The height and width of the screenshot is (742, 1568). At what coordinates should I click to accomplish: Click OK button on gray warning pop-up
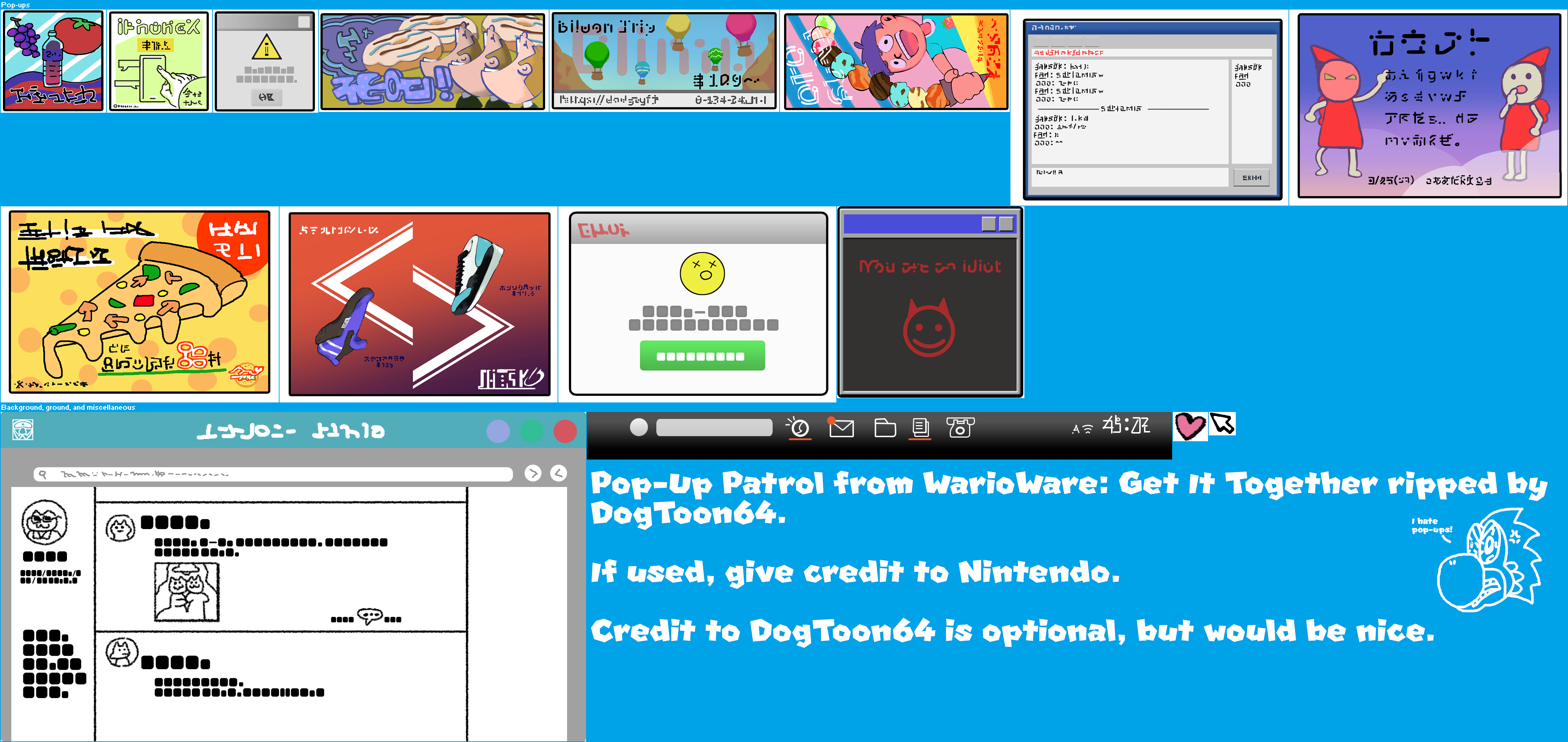pyautogui.click(x=267, y=97)
